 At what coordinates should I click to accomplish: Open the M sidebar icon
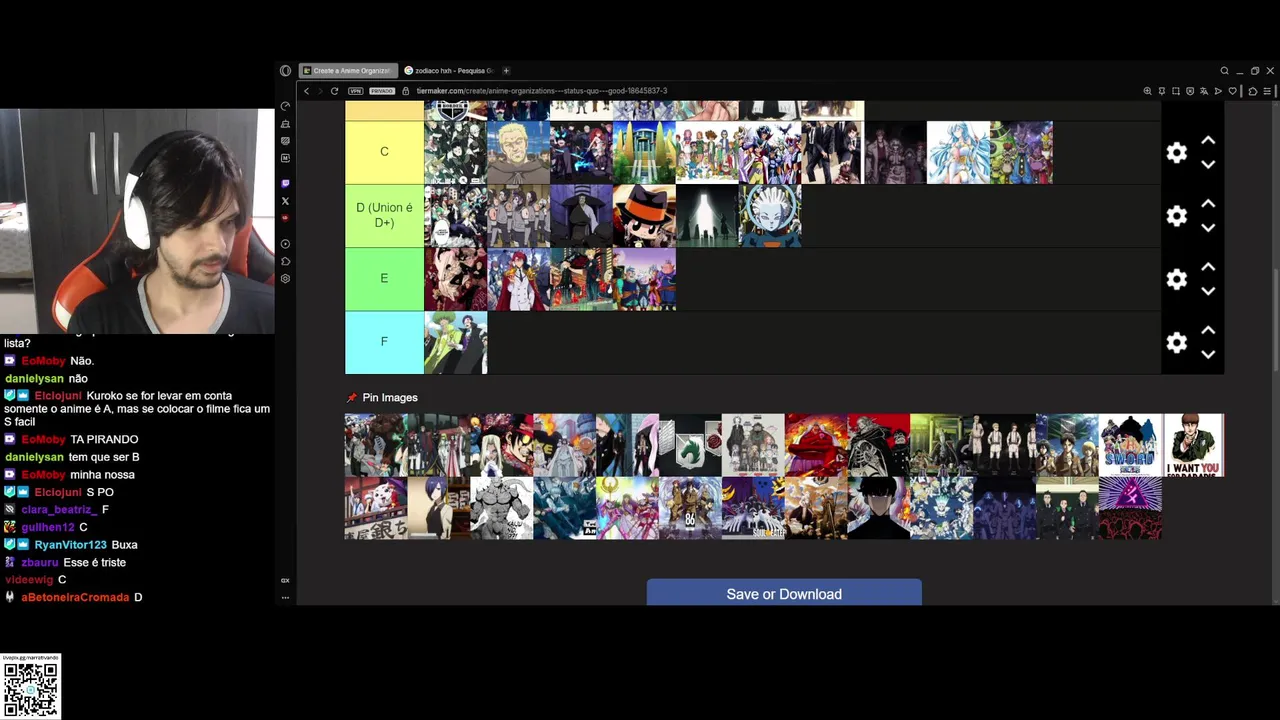tap(285, 158)
